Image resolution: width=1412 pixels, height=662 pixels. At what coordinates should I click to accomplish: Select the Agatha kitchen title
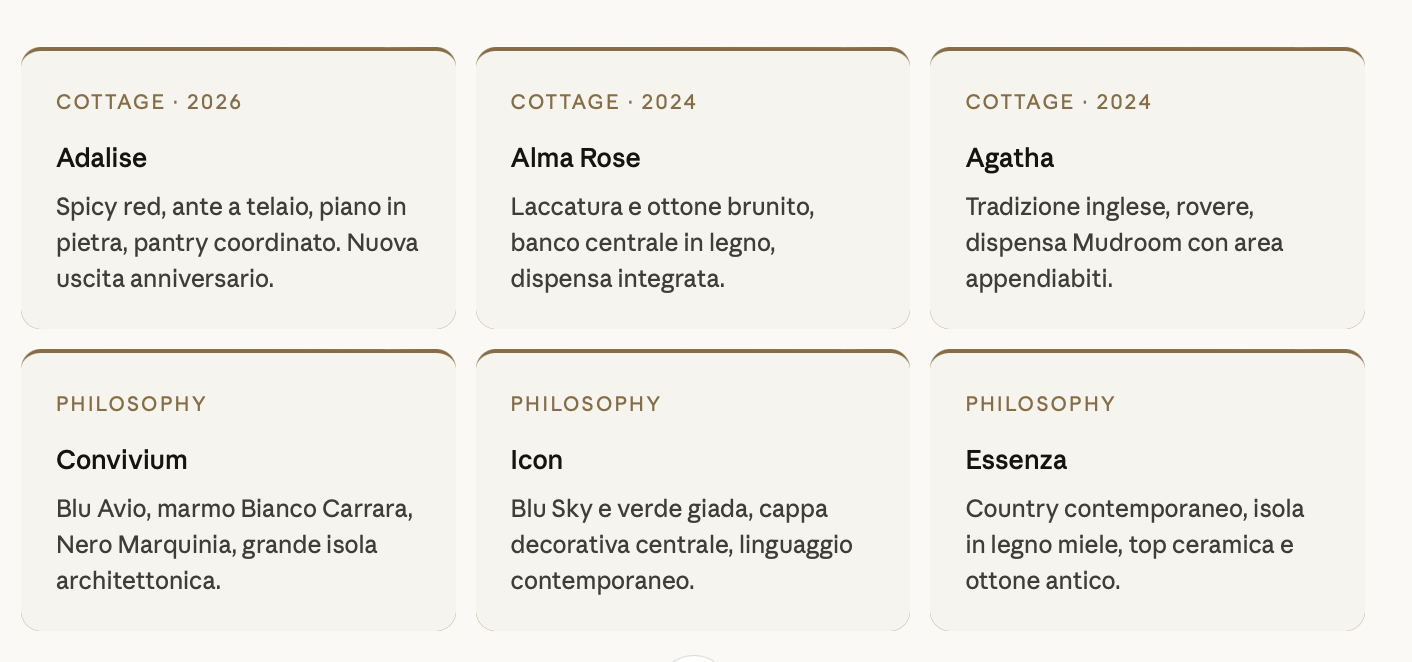pos(1009,158)
